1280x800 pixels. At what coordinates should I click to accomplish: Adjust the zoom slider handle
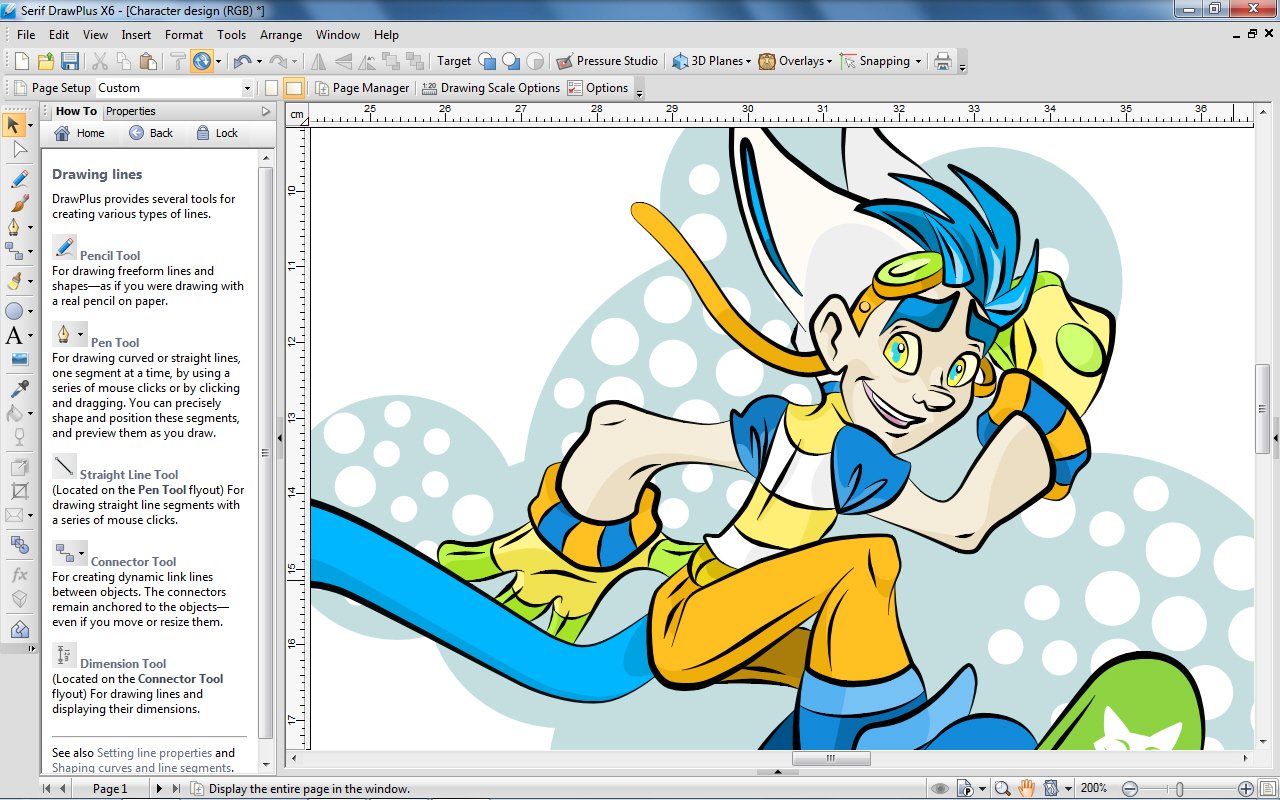pos(1179,787)
